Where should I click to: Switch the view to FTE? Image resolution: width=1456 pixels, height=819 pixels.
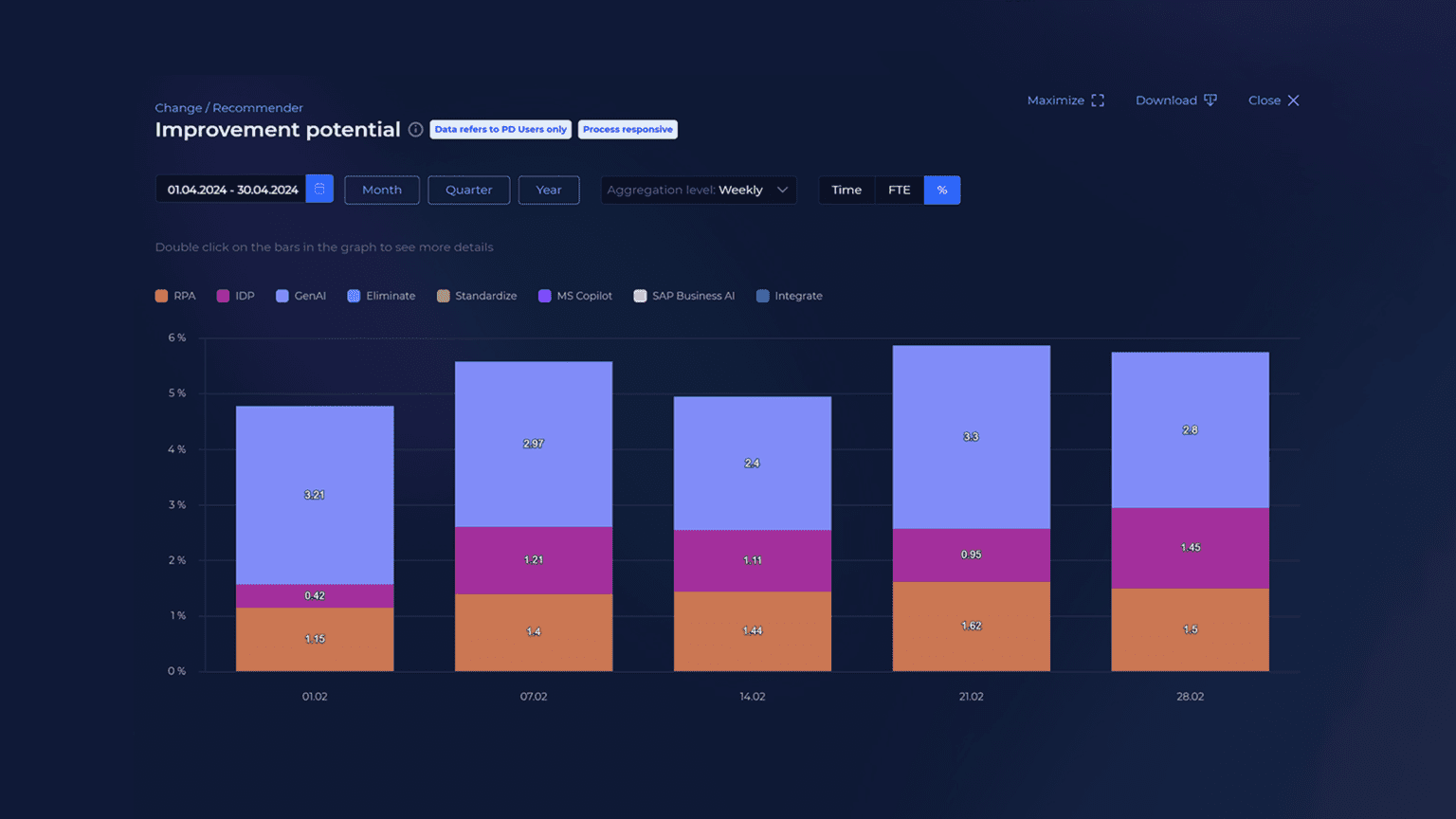(898, 190)
